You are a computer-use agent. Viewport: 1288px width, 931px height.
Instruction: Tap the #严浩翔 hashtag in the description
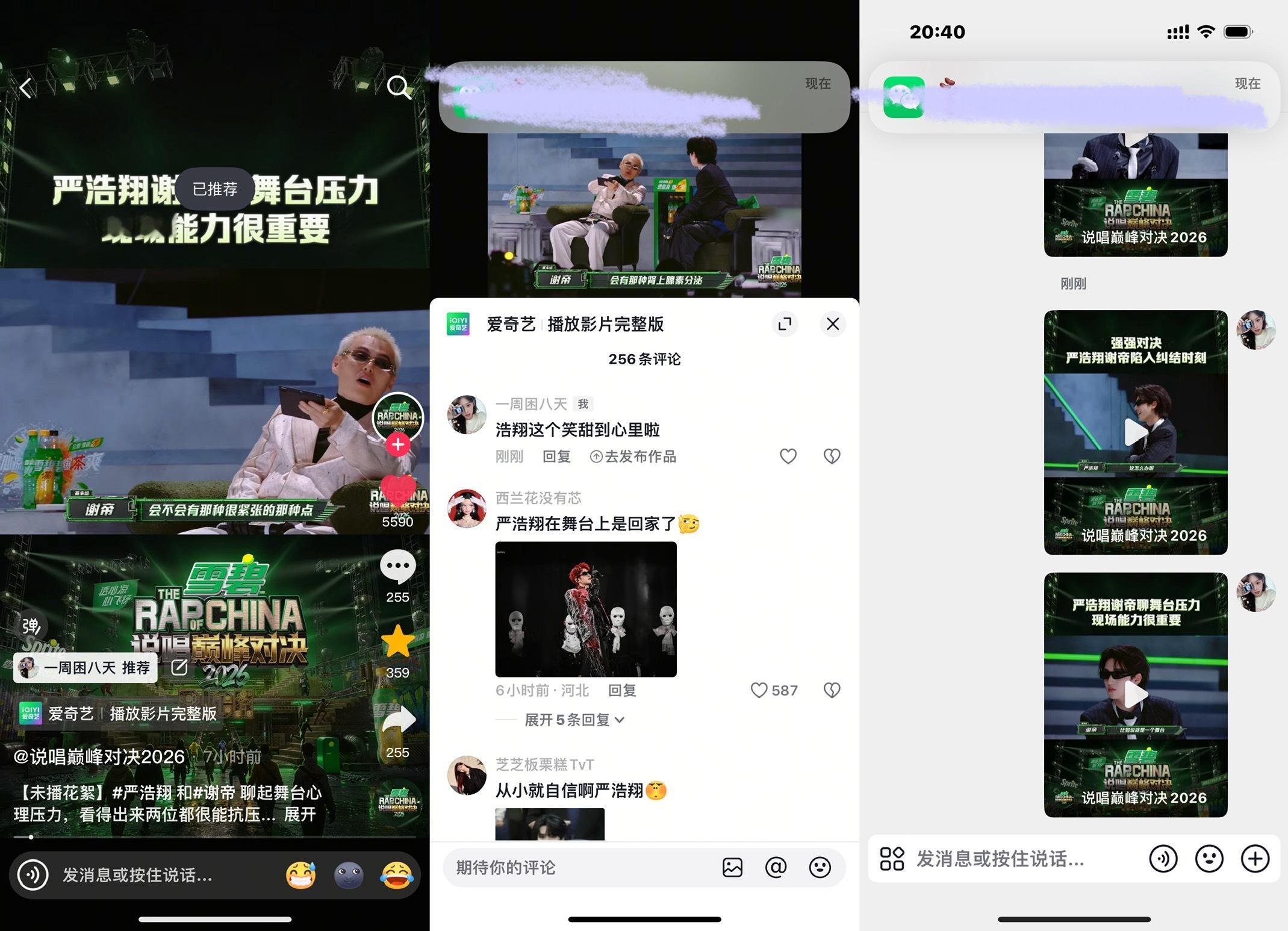(x=142, y=792)
